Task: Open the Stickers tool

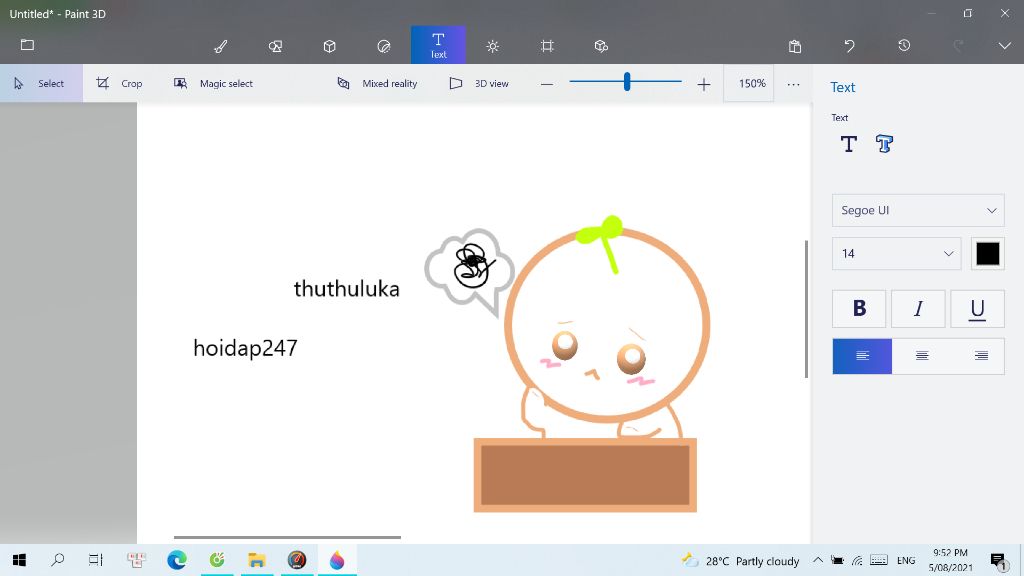Action: click(x=383, y=46)
